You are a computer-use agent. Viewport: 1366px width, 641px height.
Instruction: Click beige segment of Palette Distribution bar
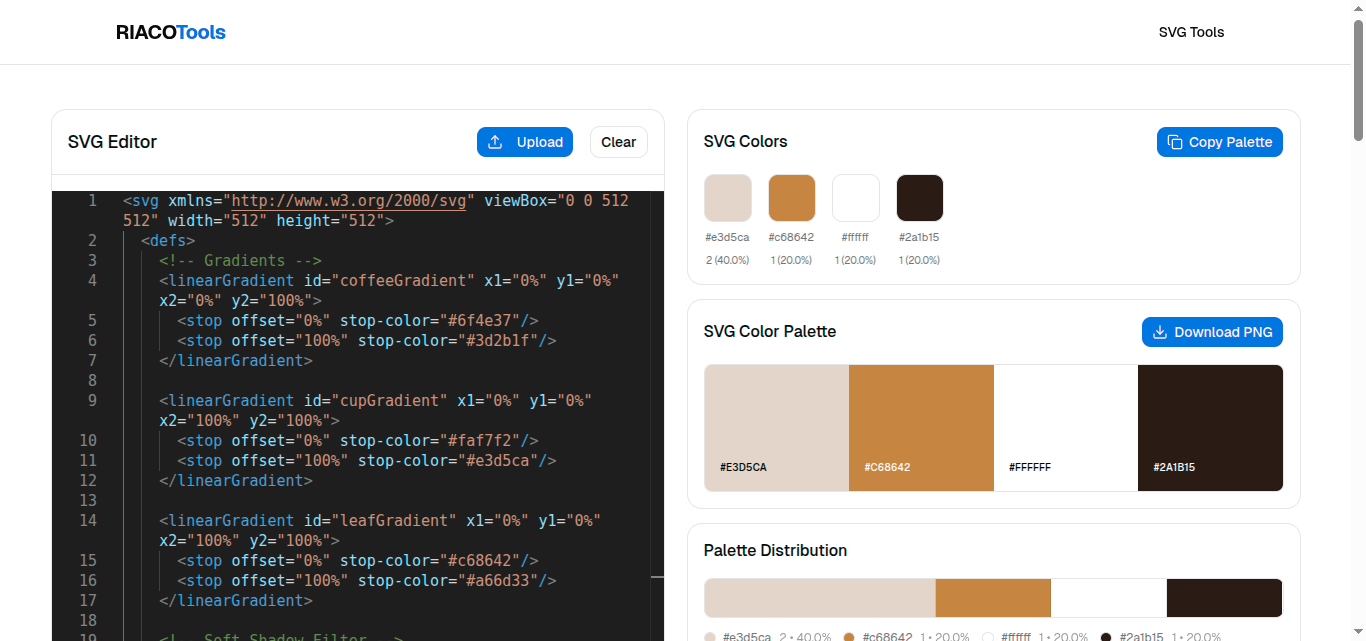[820, 598]
